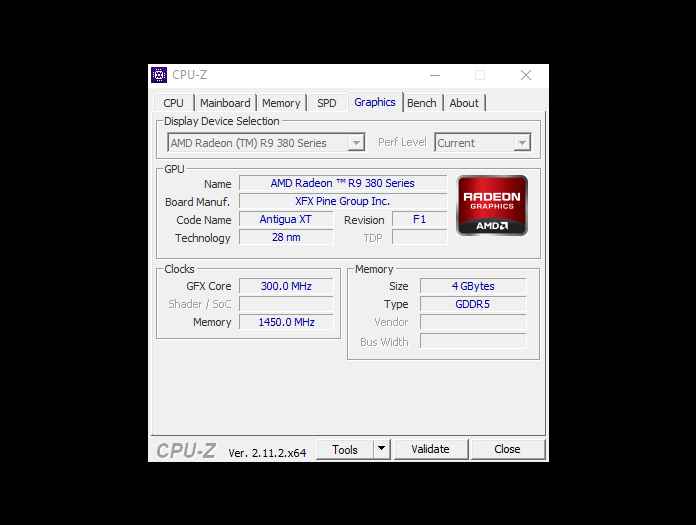The height and width of the screenshot is (525, 696).
Task: Click the Board Manuf. label
Action: (x=198, y=202)
